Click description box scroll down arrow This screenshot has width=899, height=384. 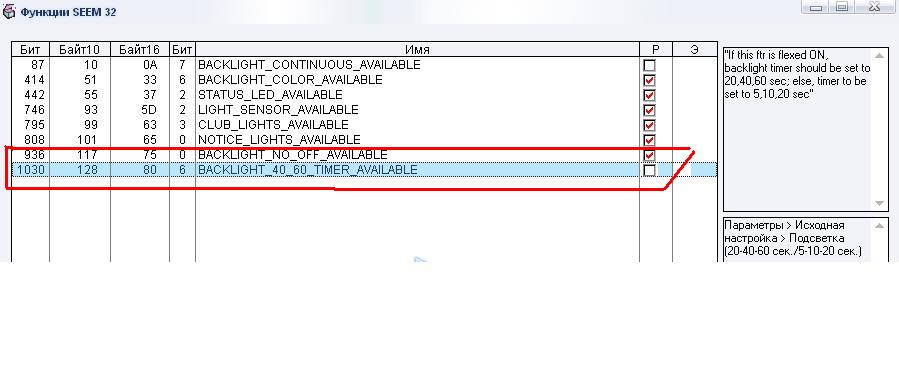880,203
